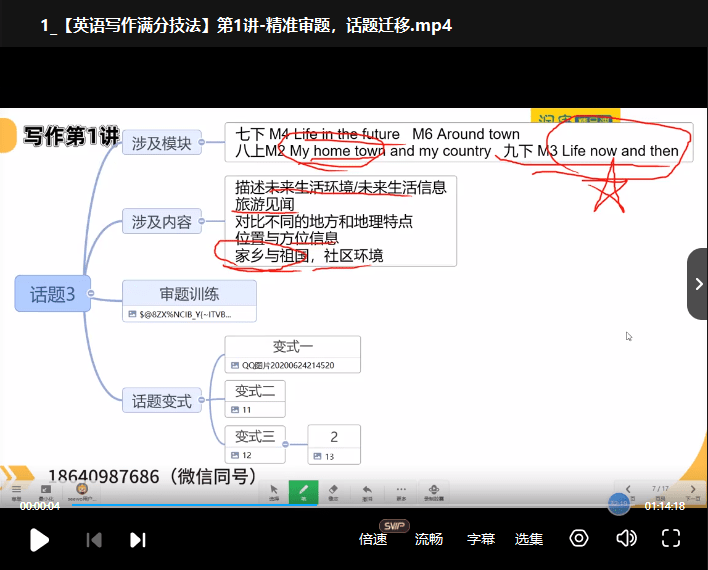Screen dimensions: 708x570
Task: Open image attachment 13 under node 2
Action: (324, 457)
